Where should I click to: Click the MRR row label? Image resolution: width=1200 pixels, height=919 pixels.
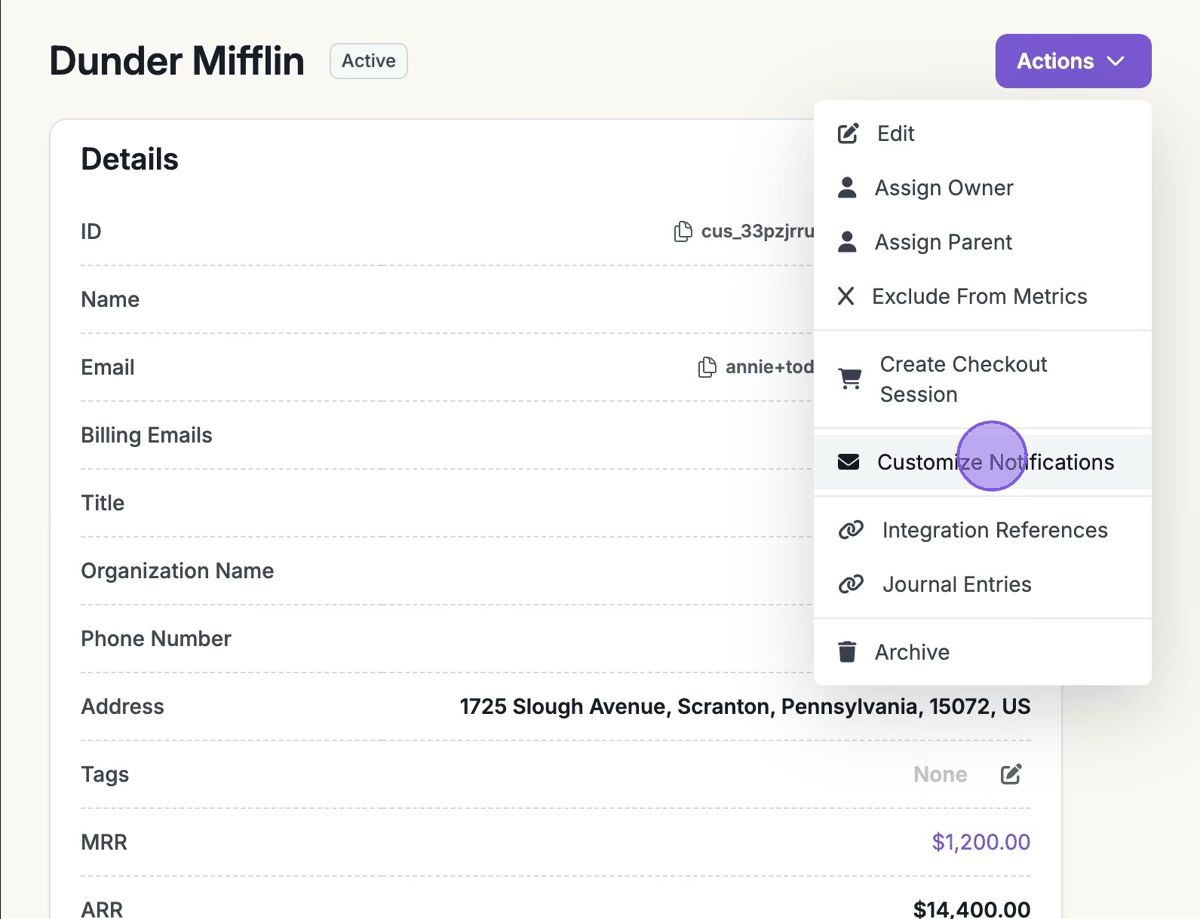[x=104, y=842]
